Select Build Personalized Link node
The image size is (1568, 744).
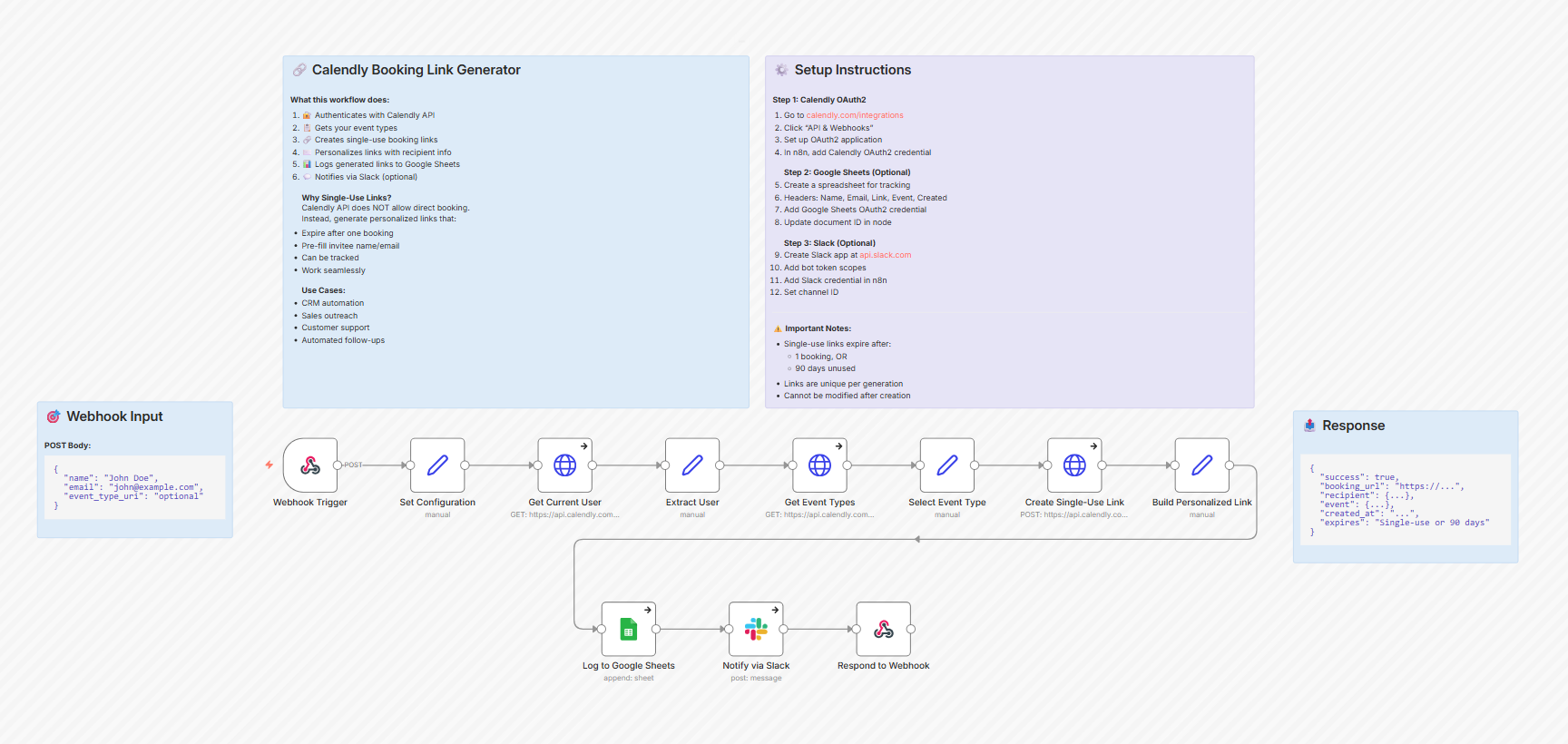1202,465
